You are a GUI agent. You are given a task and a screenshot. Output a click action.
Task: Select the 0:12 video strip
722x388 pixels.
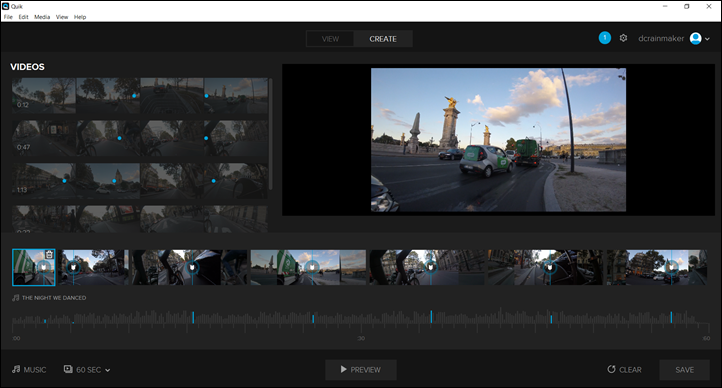[140, 96]
